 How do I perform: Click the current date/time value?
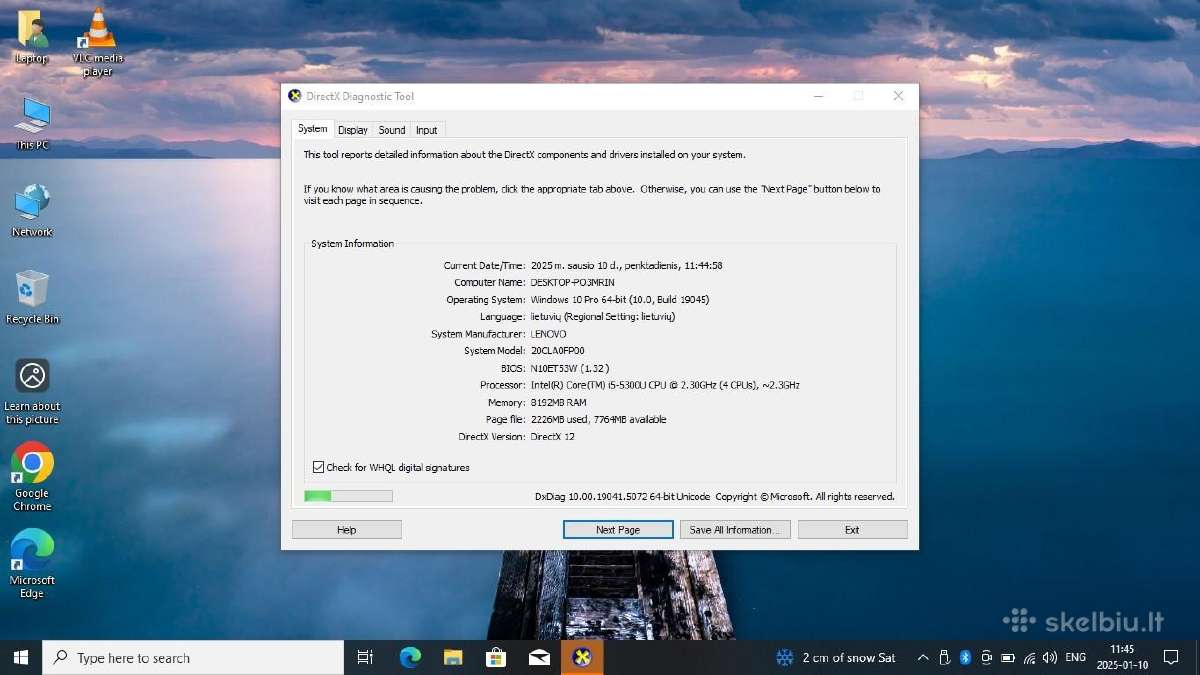(x=626, y=266)
